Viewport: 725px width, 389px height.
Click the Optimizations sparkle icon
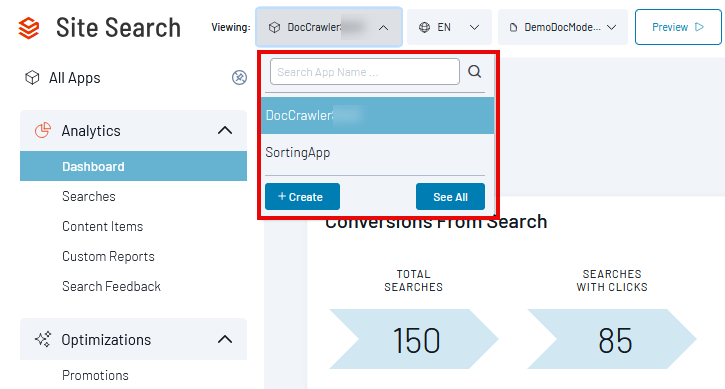43,340
